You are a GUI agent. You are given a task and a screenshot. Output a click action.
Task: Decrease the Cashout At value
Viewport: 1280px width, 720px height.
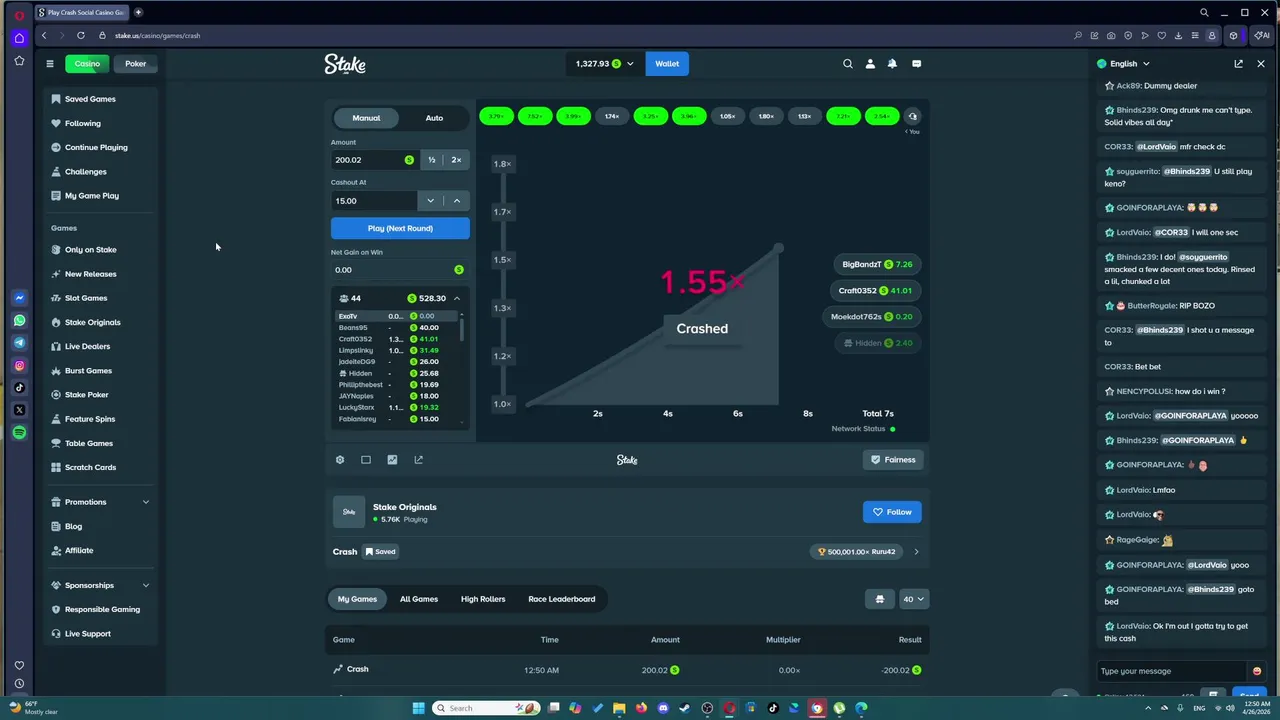click(431, 201)
